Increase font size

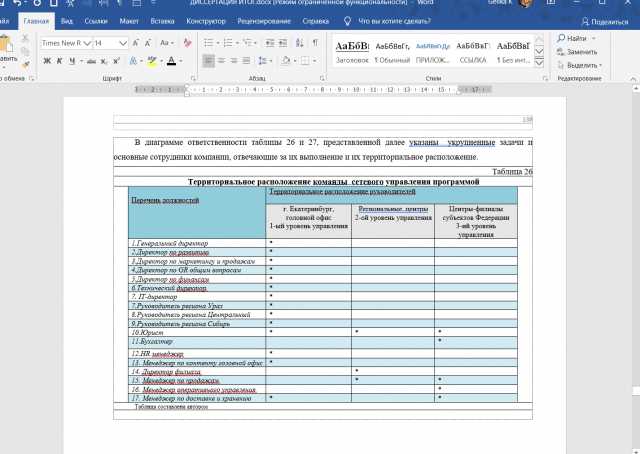point(136,43)
